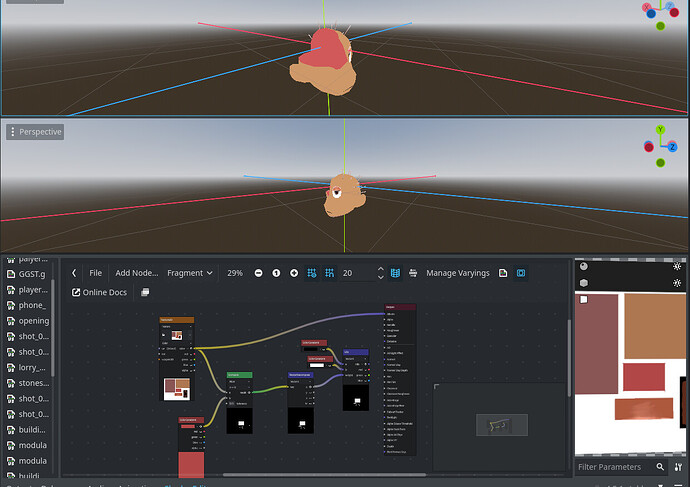Type in the Filter Parameters field

click(x=612, y=467)
